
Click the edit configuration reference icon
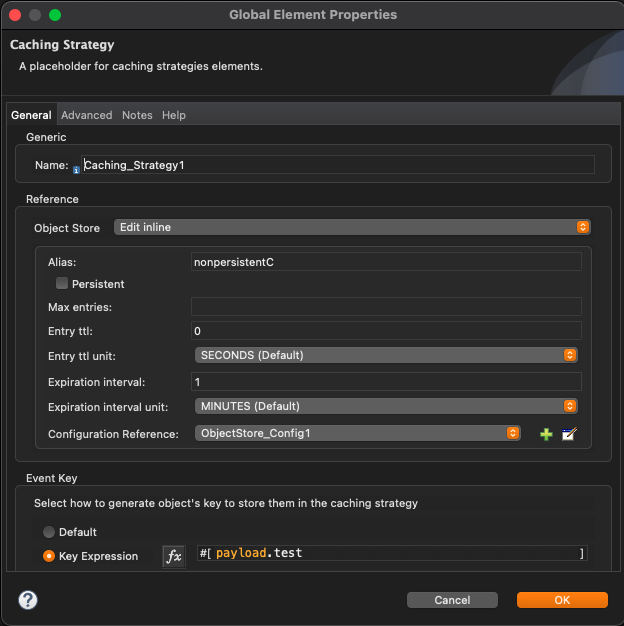tap(570, 434)
